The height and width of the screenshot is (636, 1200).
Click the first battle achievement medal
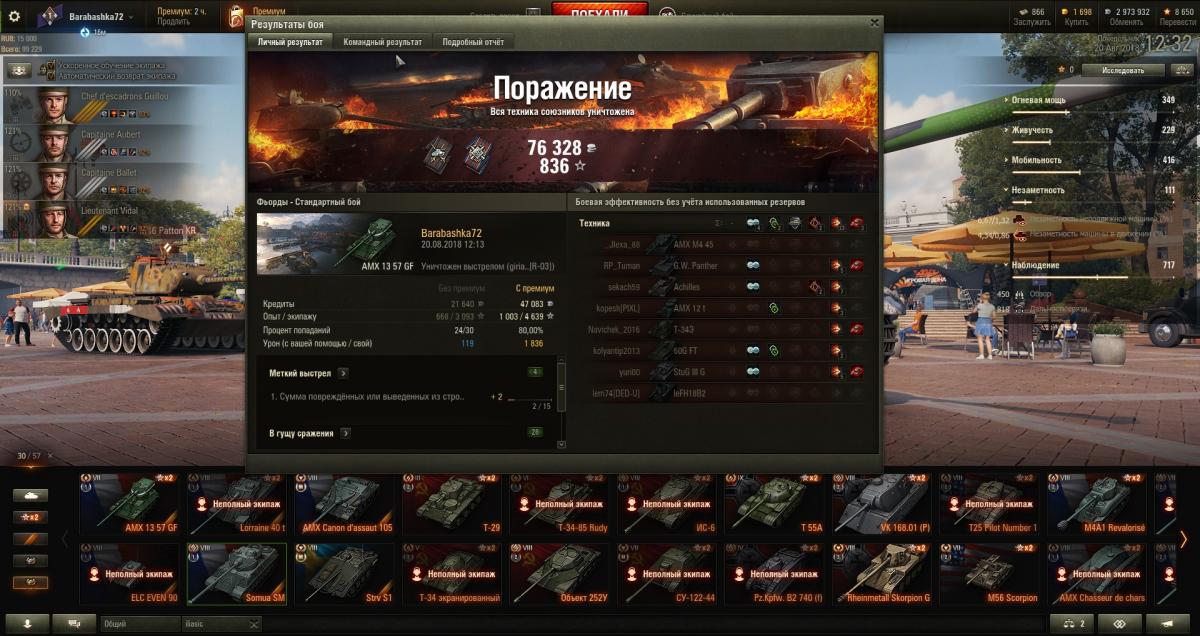coord(437,153)
